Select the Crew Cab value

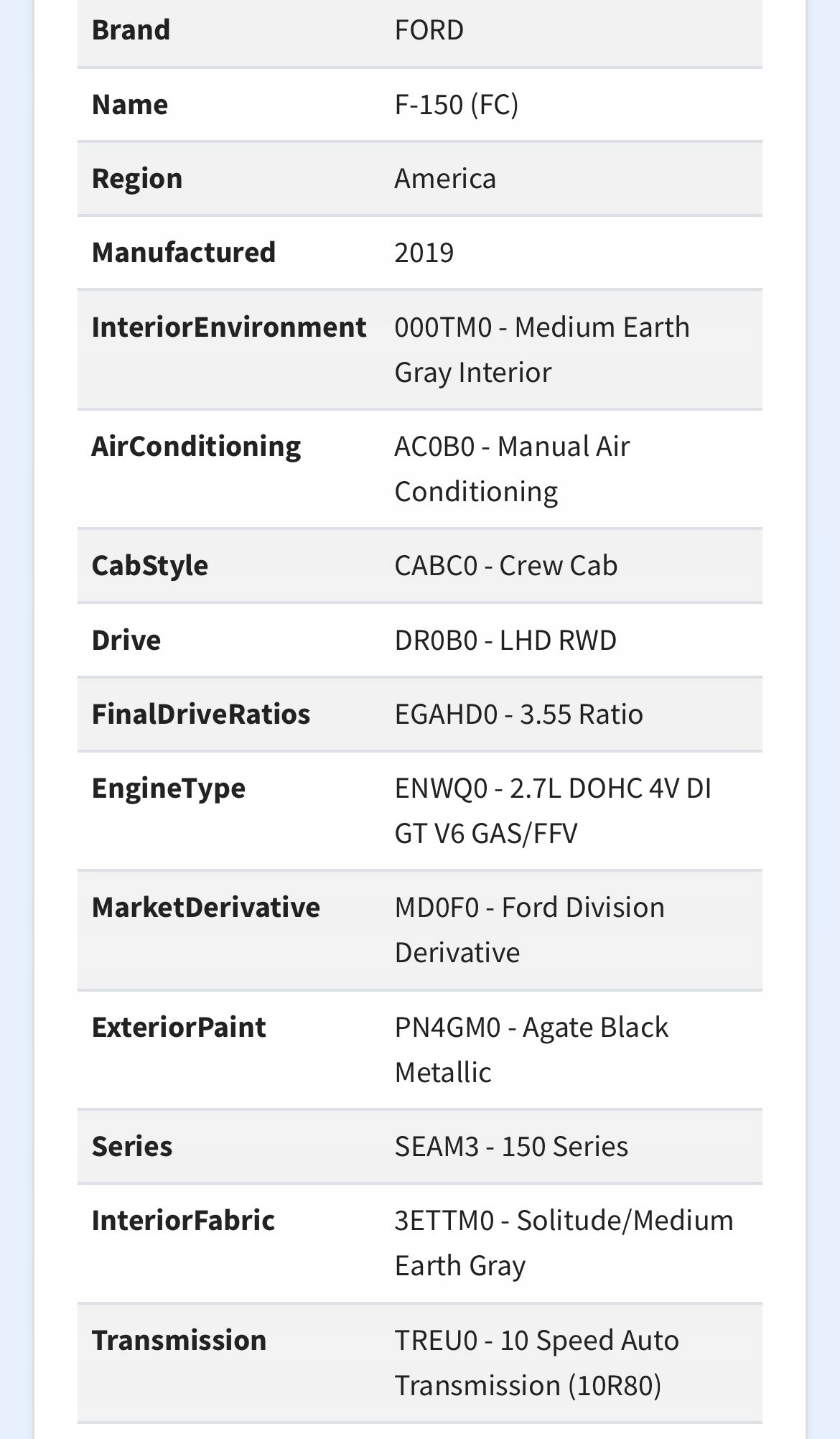505,566
